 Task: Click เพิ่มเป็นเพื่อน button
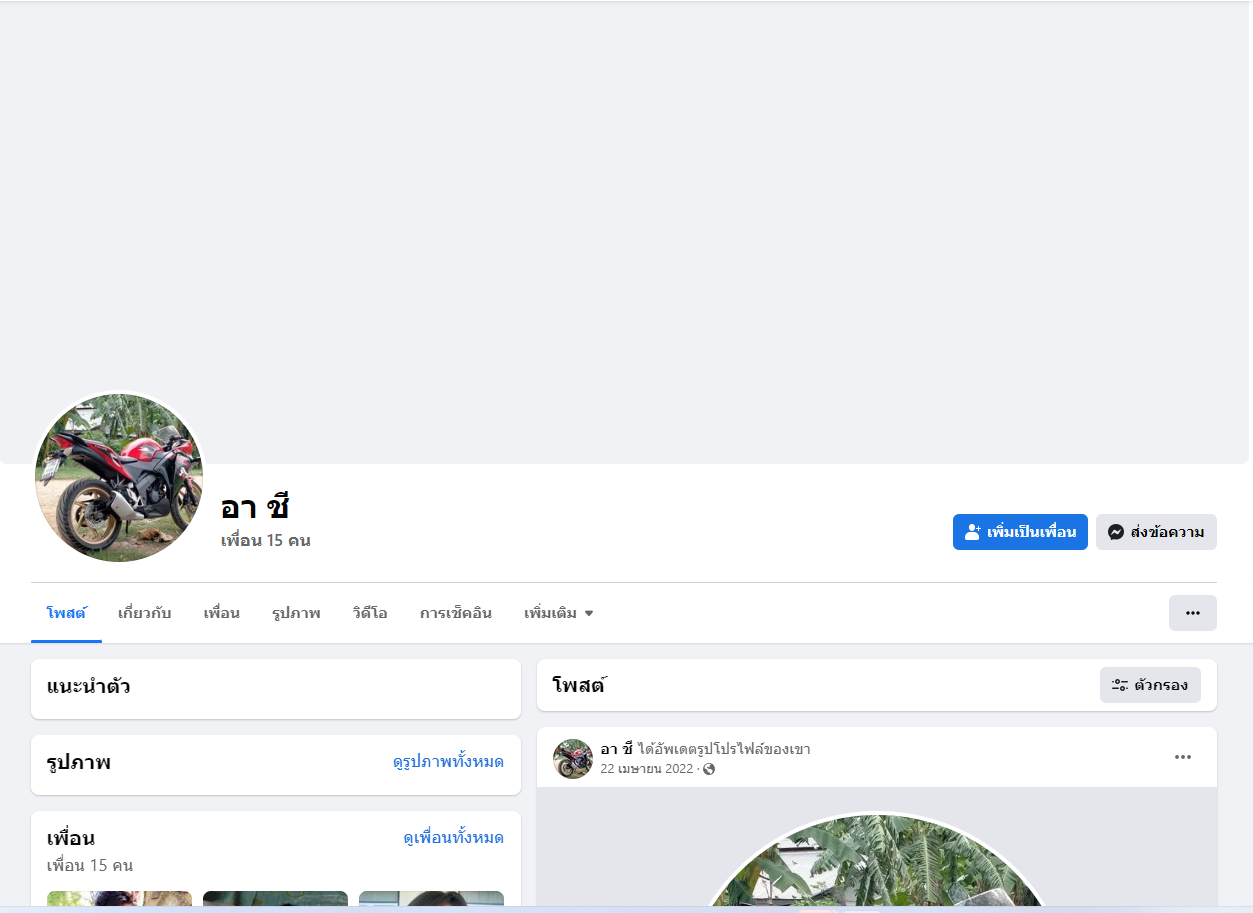pyautogui.click(x=1020, y=532)
